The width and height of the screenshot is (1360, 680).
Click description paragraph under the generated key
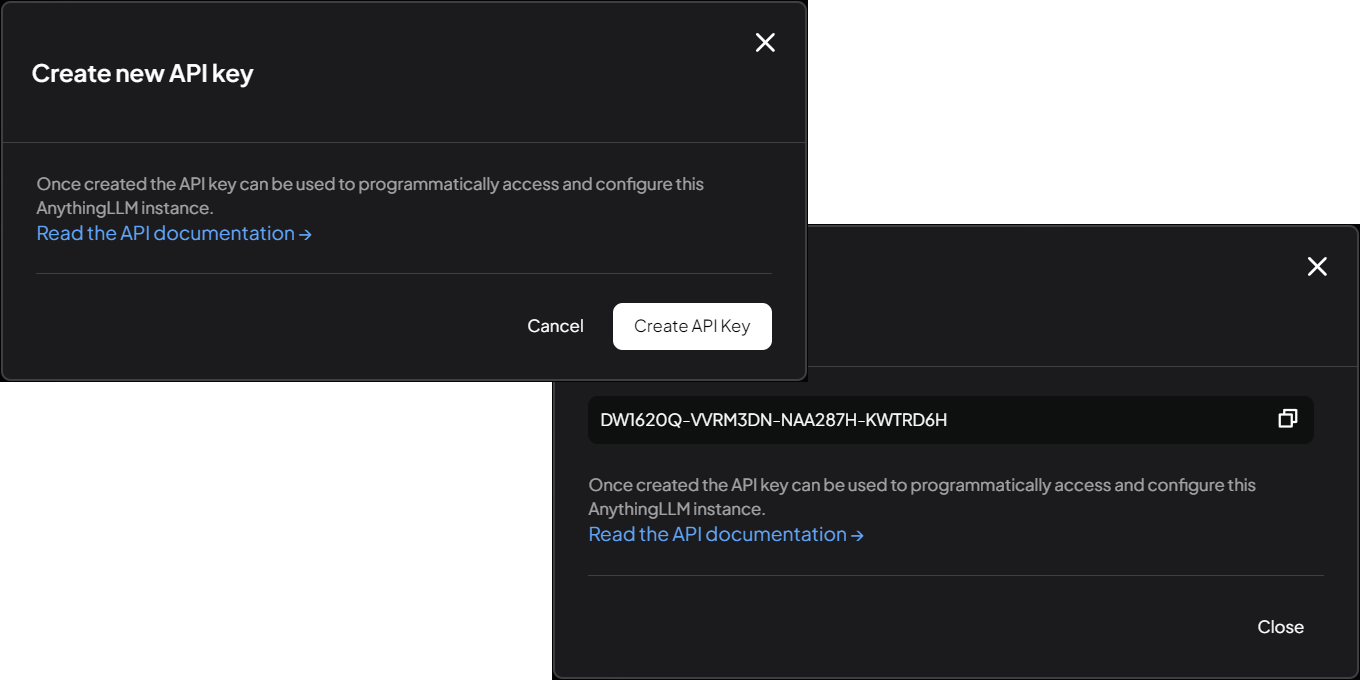click(922, 485)
